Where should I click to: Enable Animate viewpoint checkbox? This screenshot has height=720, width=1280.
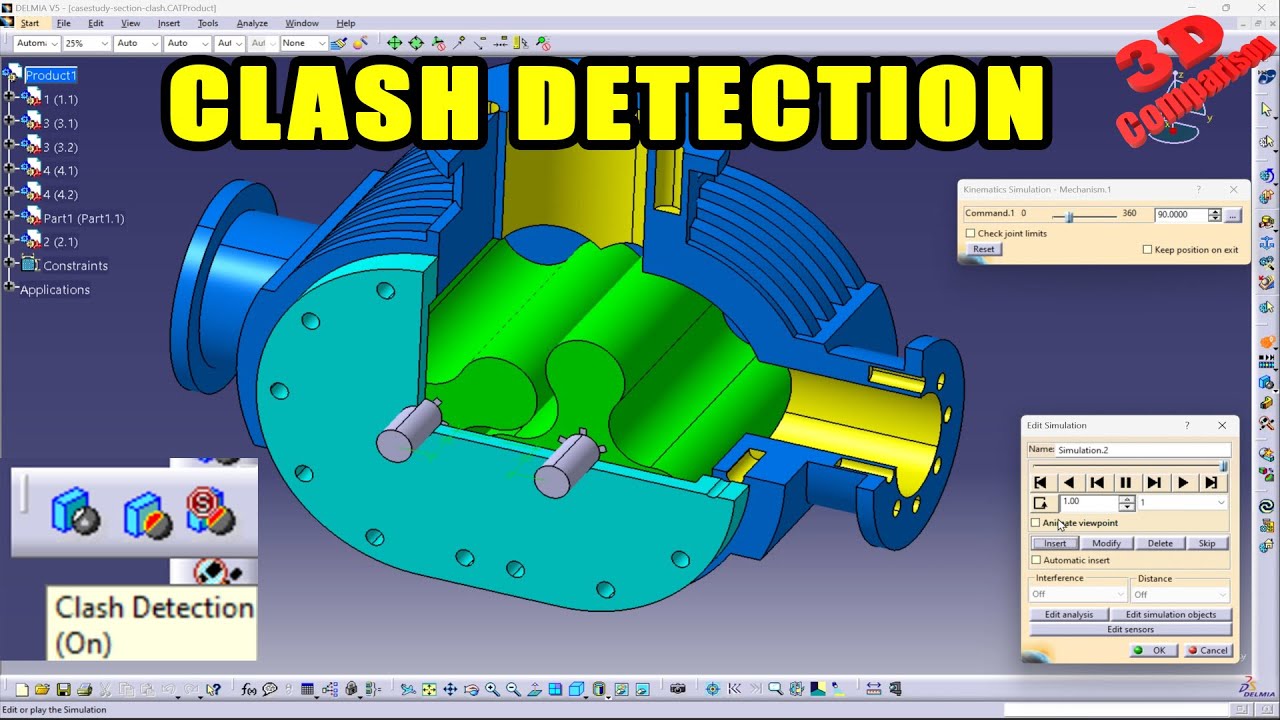click(x=1035, y=522)
